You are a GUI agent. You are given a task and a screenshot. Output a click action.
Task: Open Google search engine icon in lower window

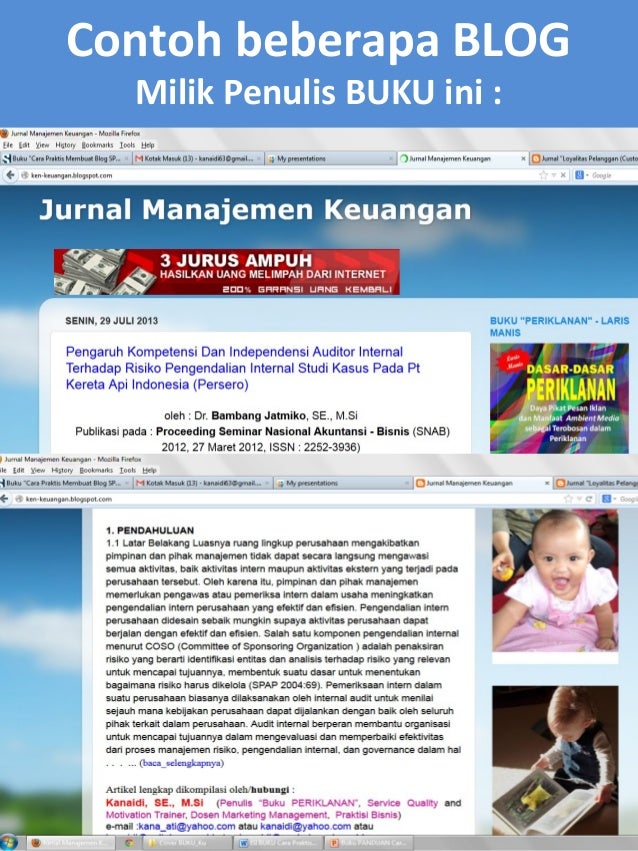click(607, 499)
